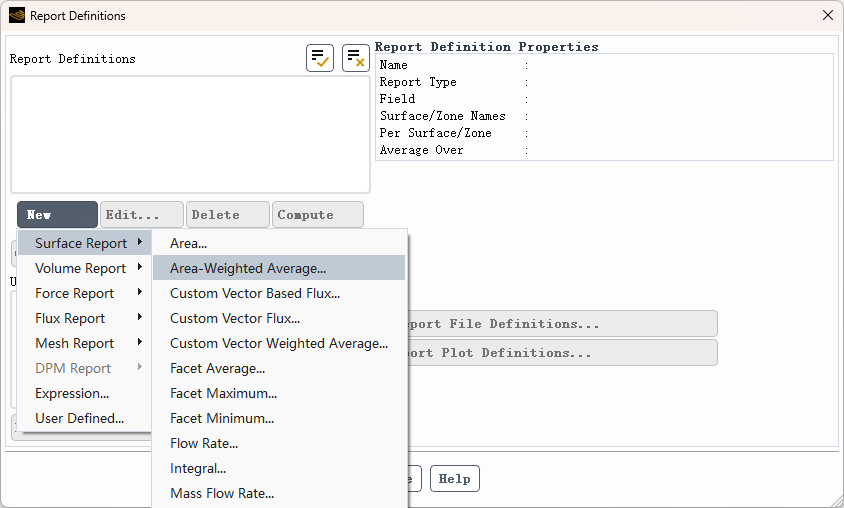Viewport: 844px width, 508px height.
Task: Select Custom Vector Flux... entry
Action: pos(235,318)
